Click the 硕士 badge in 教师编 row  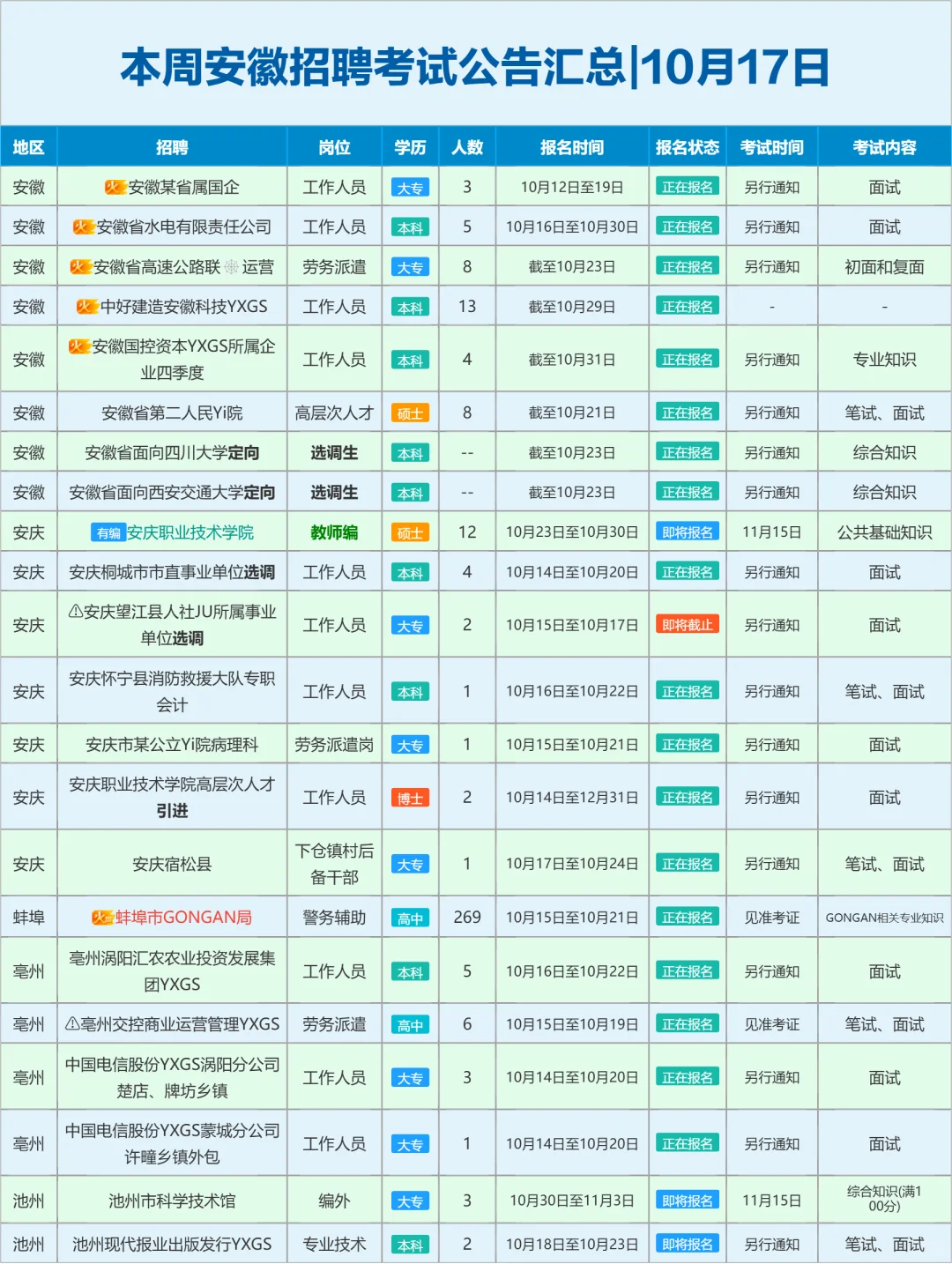point(410,533)
